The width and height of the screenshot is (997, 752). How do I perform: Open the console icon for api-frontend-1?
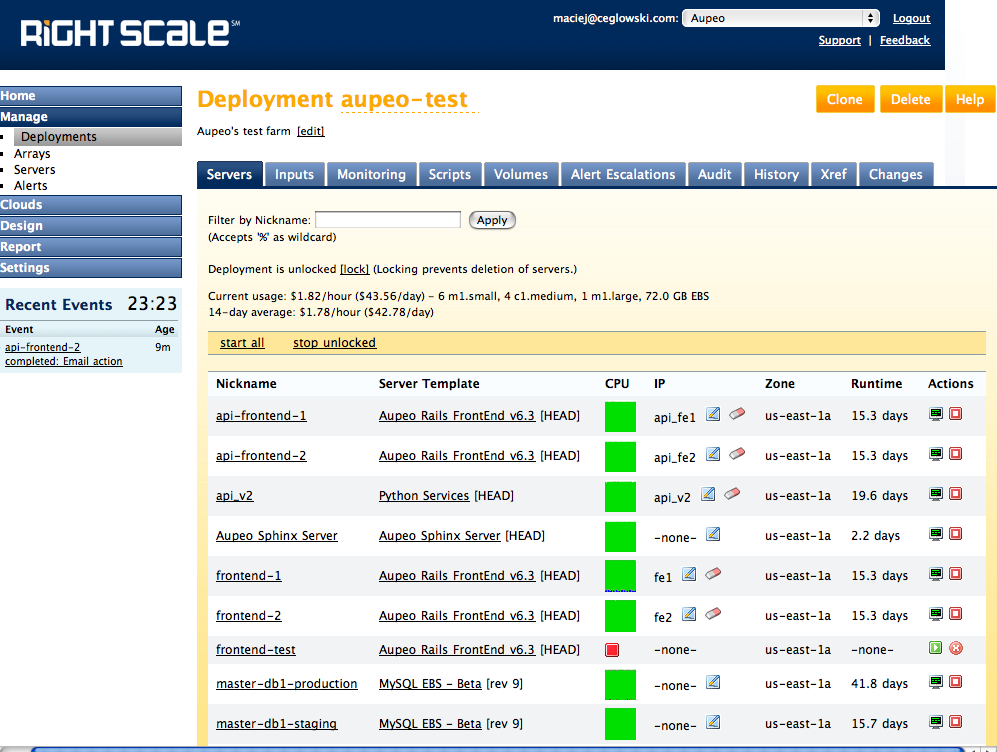935,414
